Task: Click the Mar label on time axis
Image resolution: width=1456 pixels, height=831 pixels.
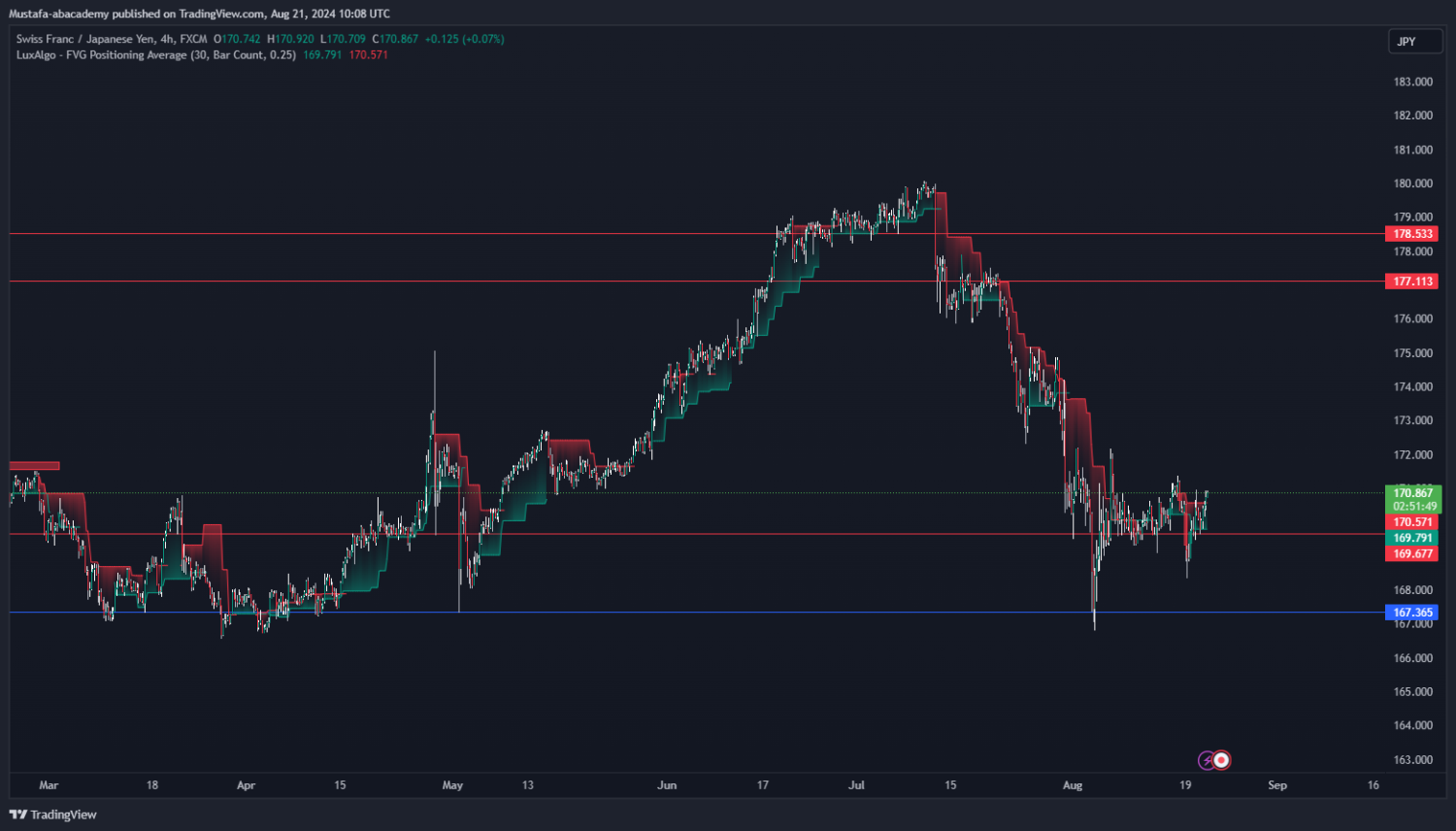Action: click(49, 785)
